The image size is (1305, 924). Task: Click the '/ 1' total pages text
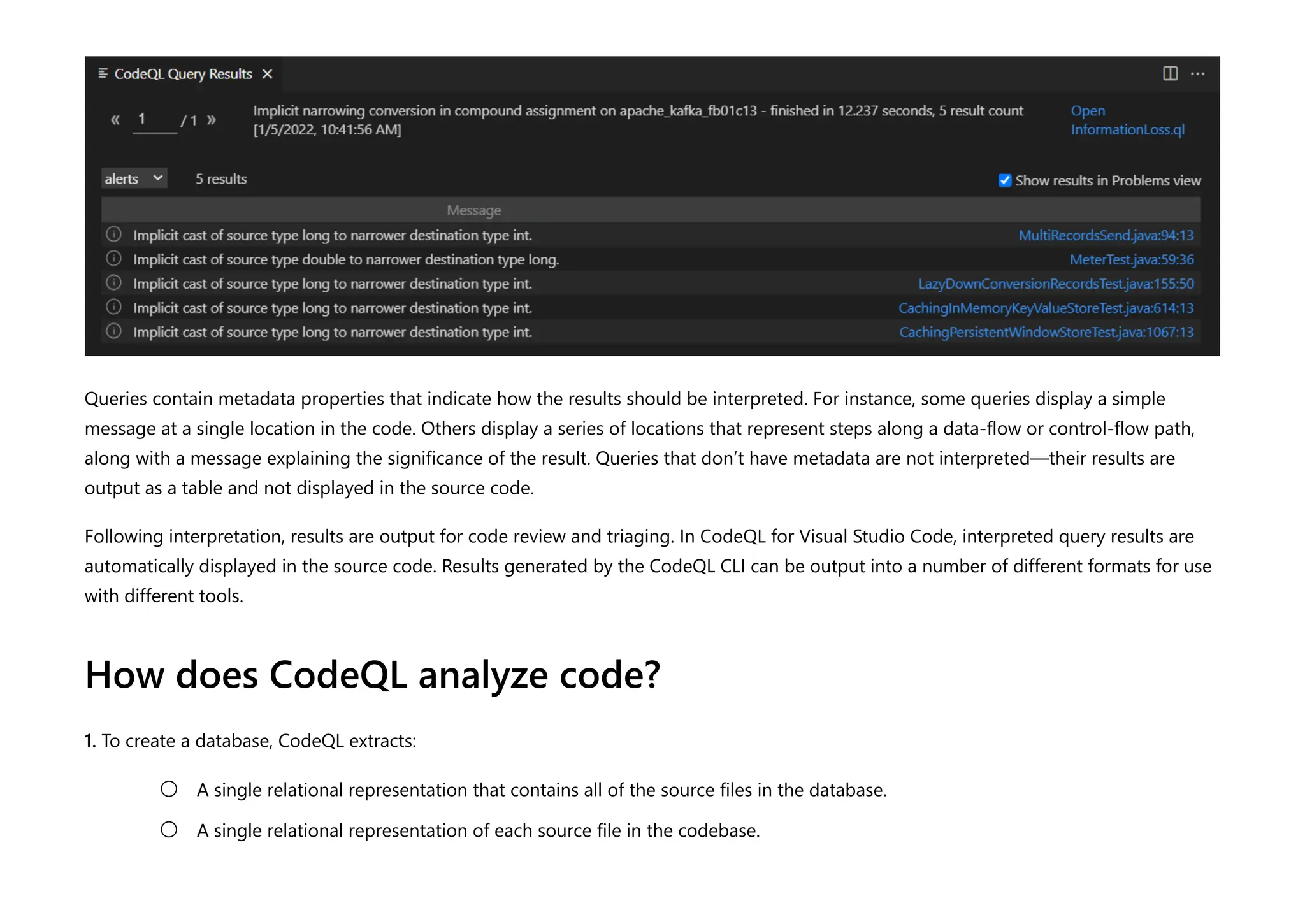tap(189, 120)
